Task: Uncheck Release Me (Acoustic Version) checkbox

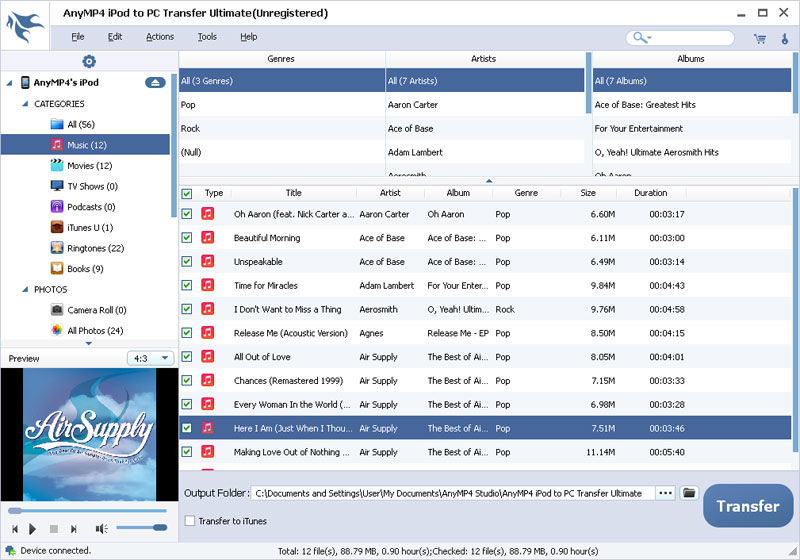Action: 187,333
